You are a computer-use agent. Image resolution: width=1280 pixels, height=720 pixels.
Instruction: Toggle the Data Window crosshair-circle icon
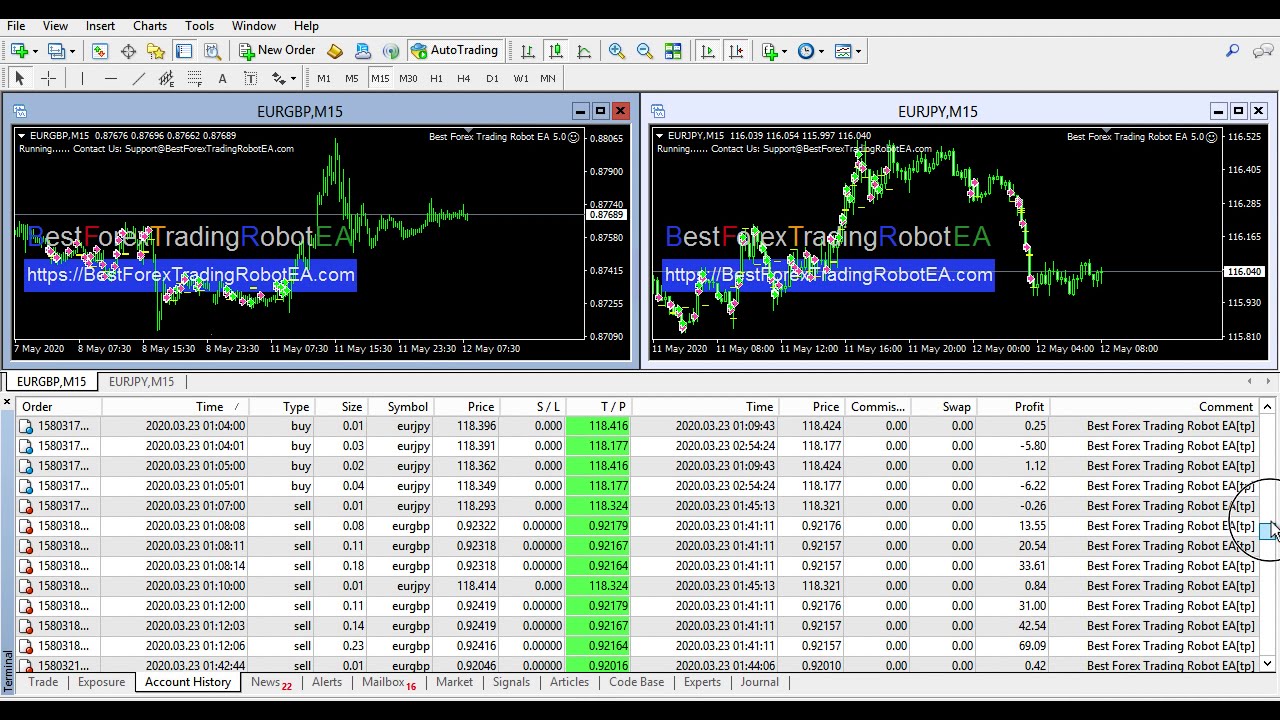click(128, 51)
